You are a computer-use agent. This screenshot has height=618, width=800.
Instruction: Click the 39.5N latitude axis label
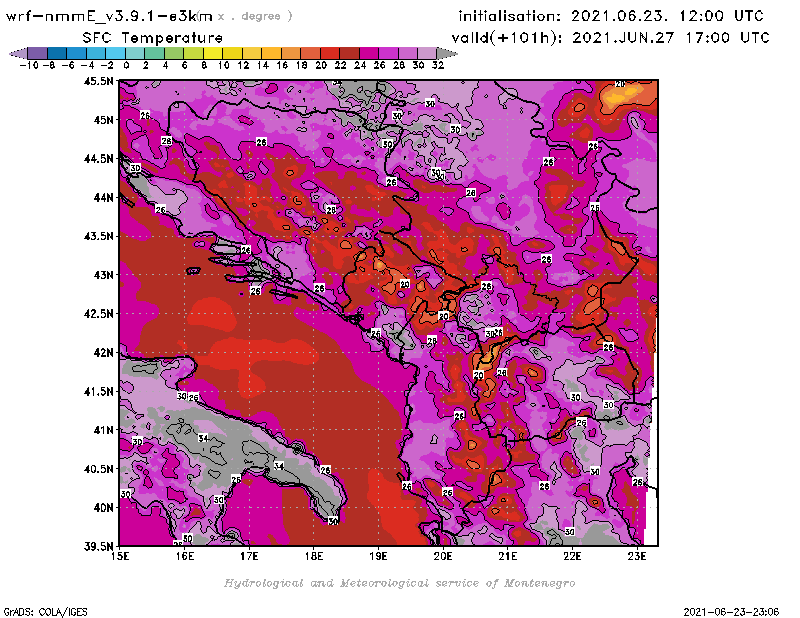[98, 547]
